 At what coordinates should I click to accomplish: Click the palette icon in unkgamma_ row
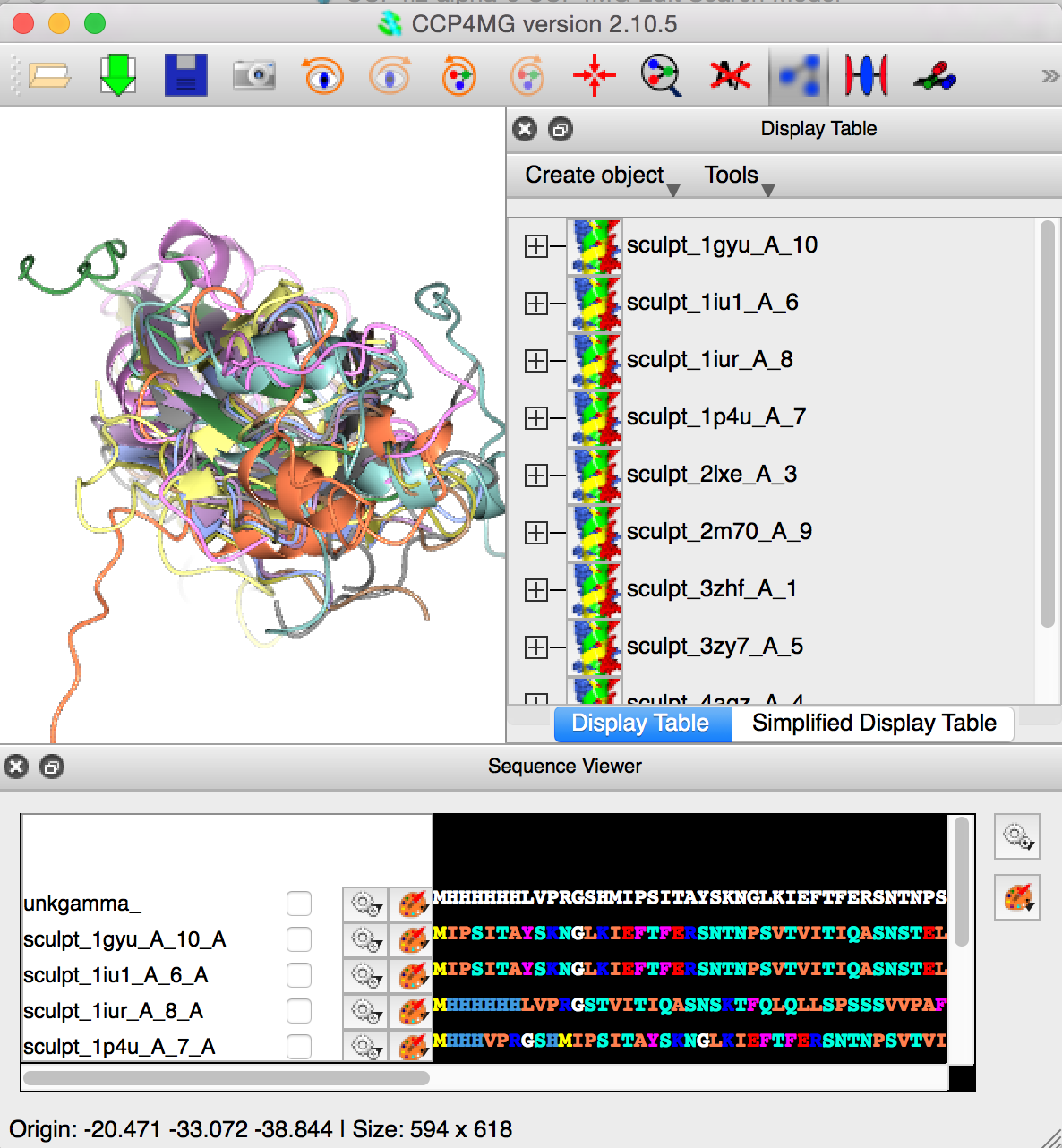(412, 904)
